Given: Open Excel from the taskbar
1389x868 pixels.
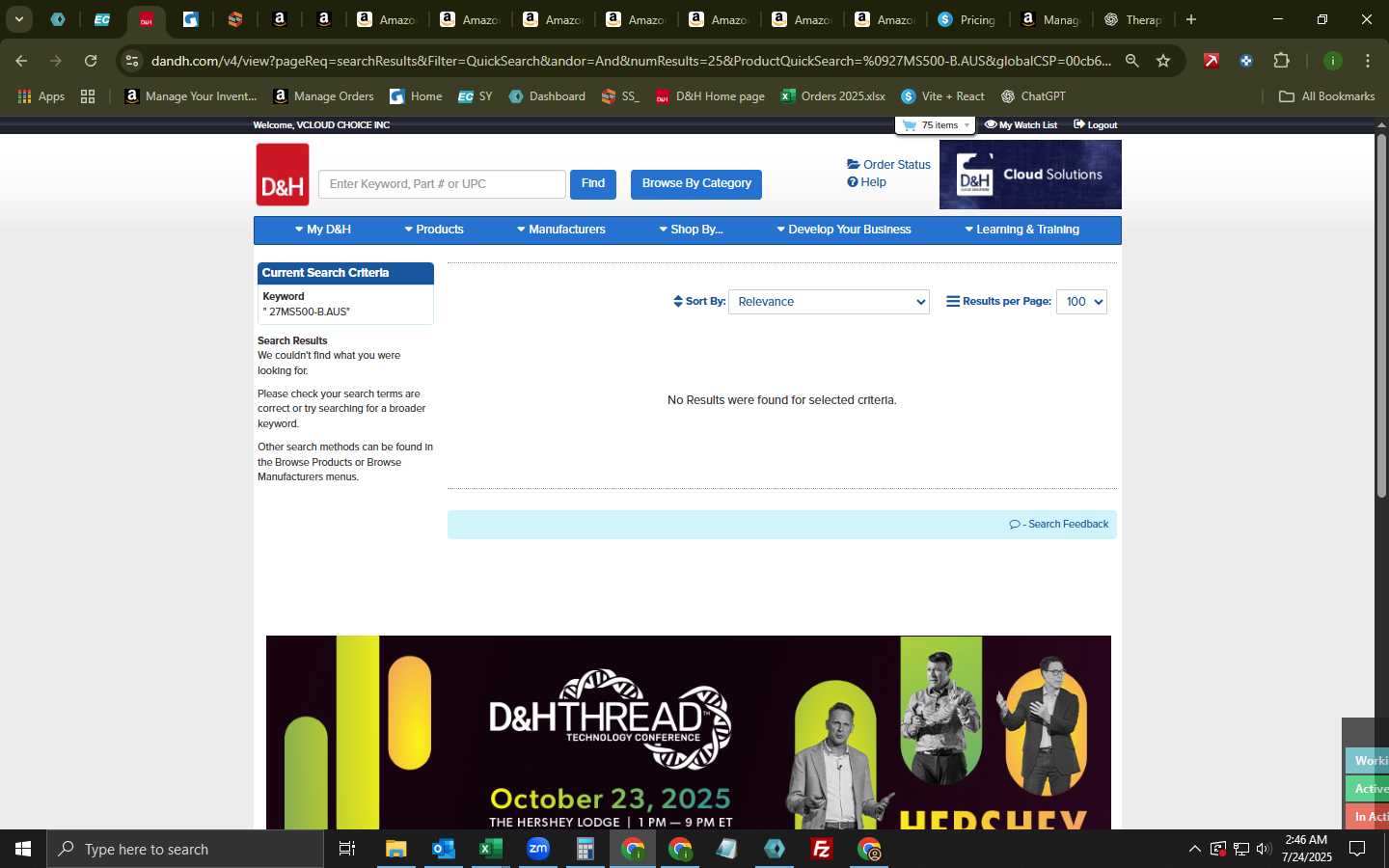Looking at the screenshot, I should (x=491, y=849).
